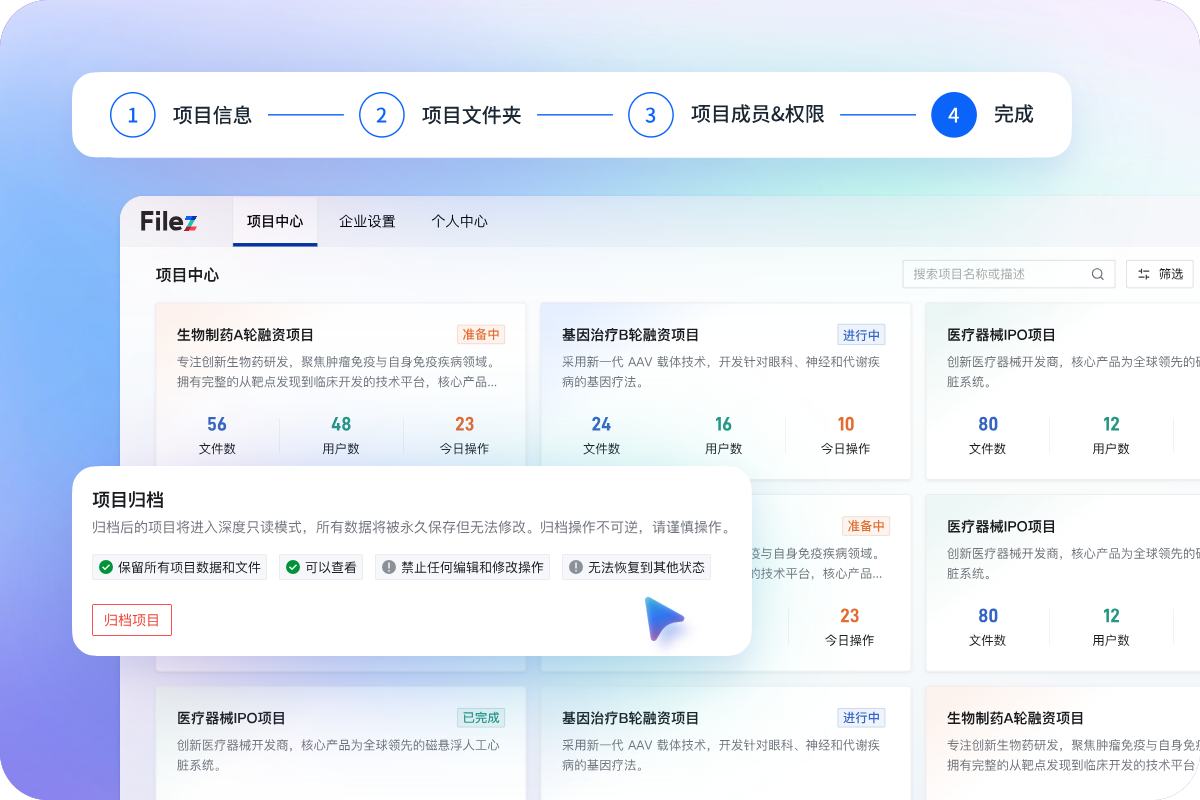Click green check icon beside 可以查看
Viewport: 1200px width, 800px height.
point(292,567)
